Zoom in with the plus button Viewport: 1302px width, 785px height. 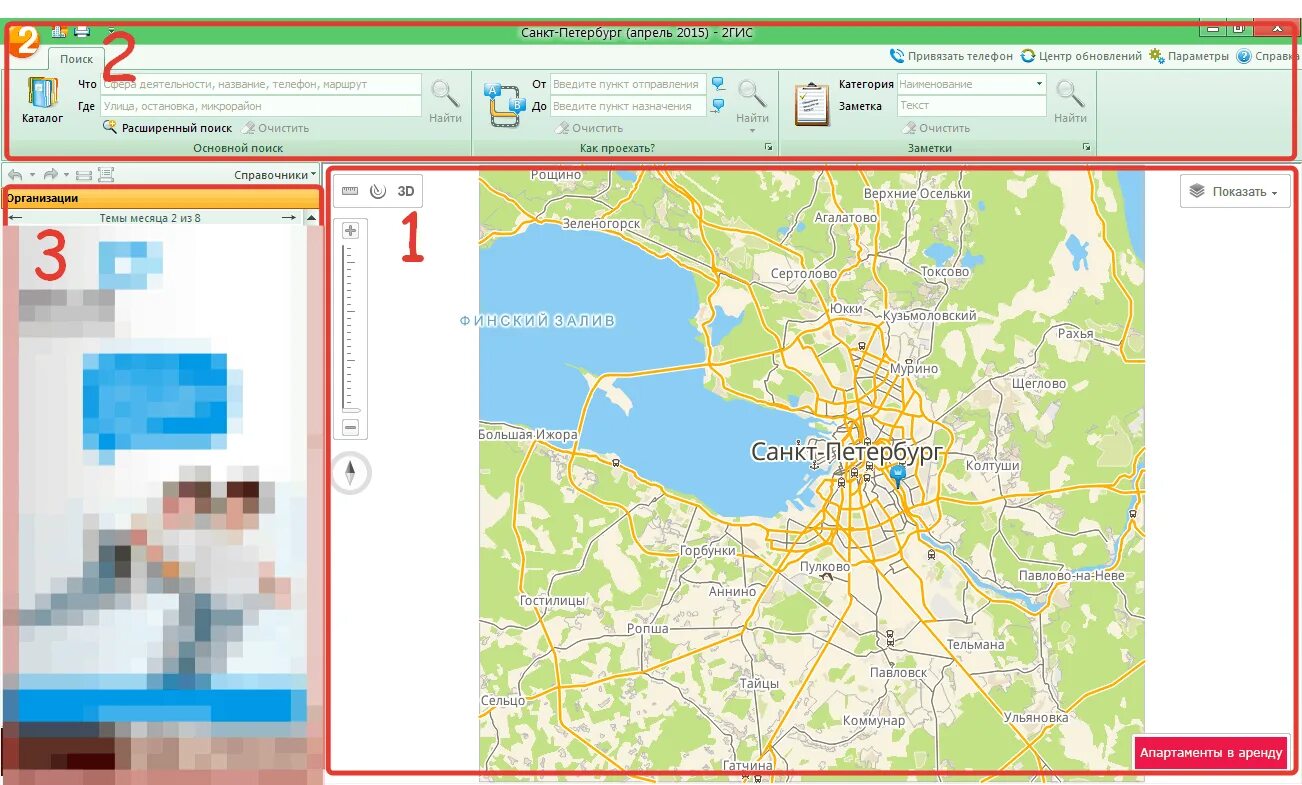(x=350, y=230)
